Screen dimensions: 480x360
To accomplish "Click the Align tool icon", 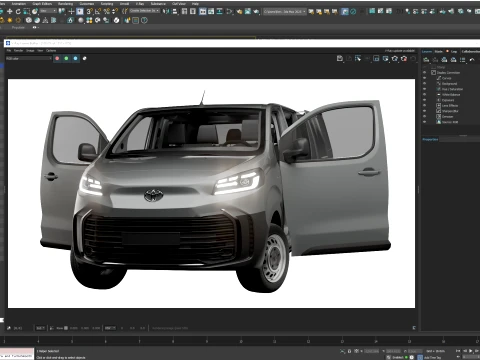I will tap(175, 11).
